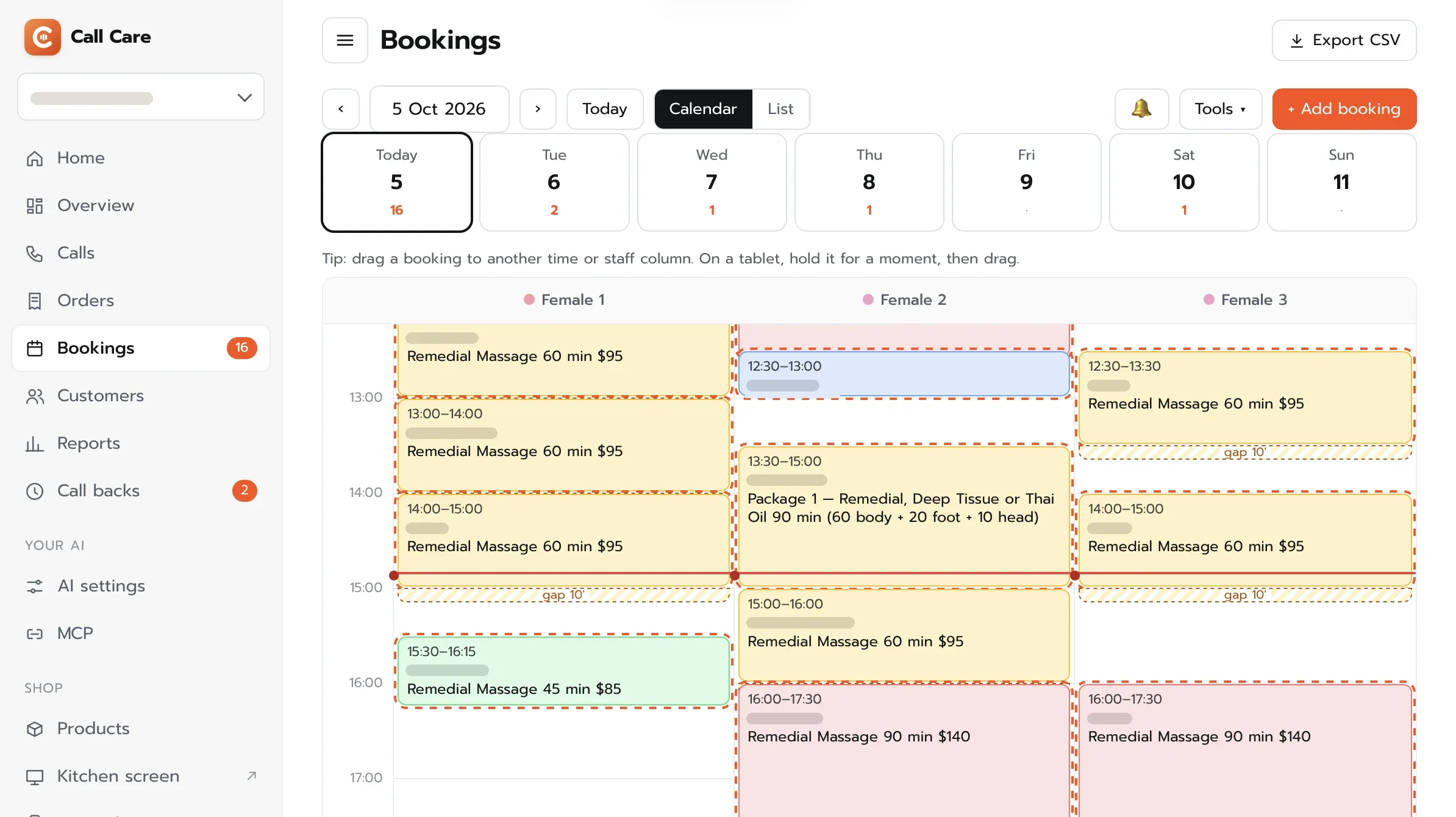Click the Female 1 staff column header

pos(564,300)
